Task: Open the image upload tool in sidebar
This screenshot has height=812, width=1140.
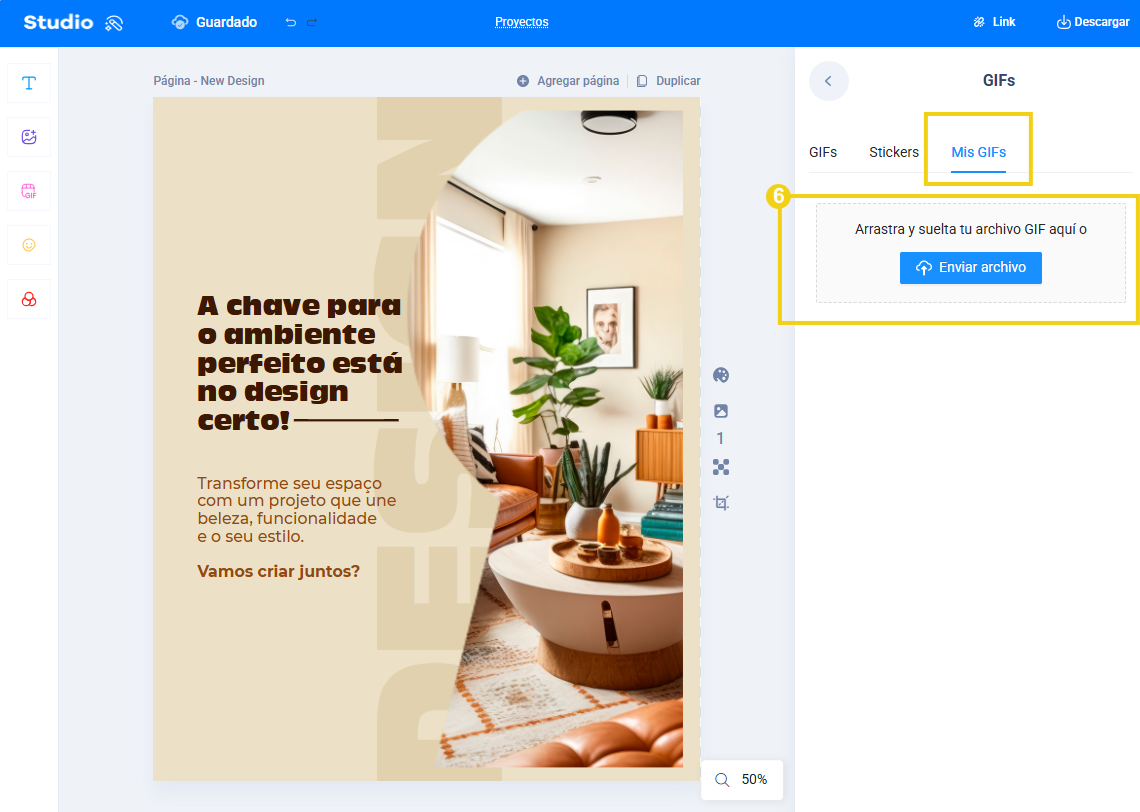Action: [x=29, y=137]
